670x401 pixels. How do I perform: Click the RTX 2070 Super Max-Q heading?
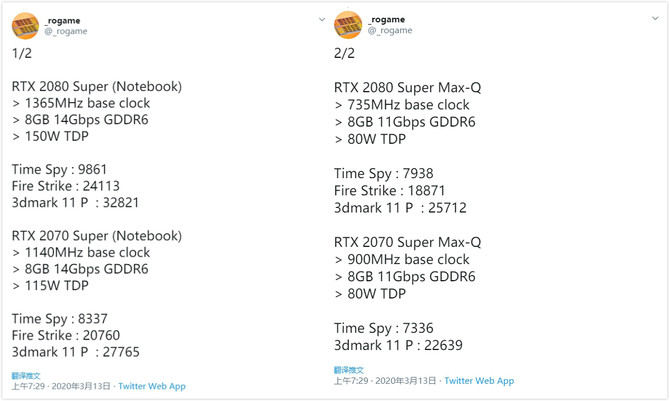407,243
